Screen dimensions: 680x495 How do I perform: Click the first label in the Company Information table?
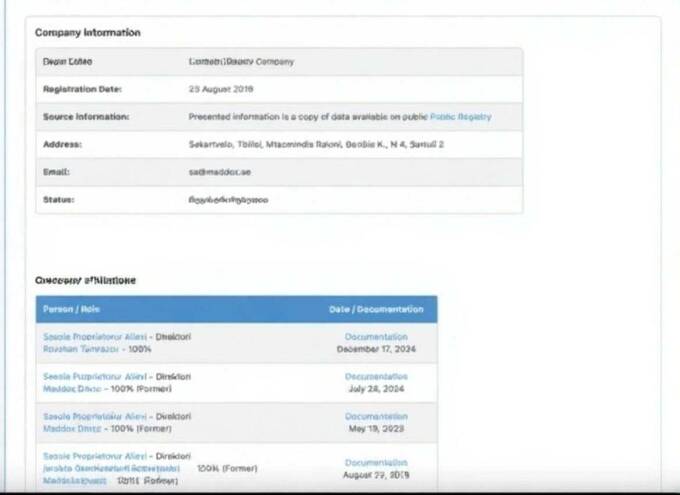(x=67, y=62)
